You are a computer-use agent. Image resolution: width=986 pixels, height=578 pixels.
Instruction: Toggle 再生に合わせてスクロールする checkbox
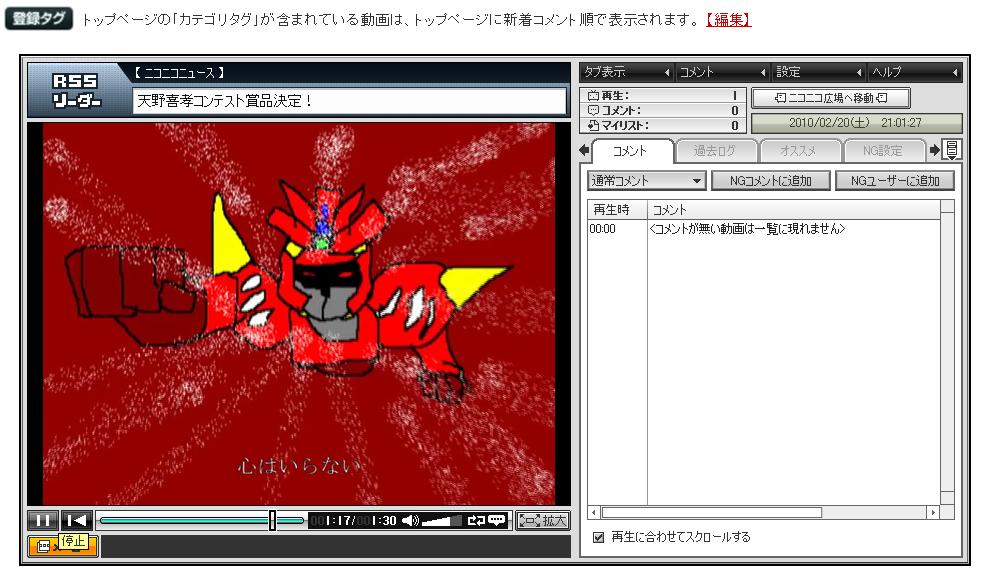tap(599, 538)
